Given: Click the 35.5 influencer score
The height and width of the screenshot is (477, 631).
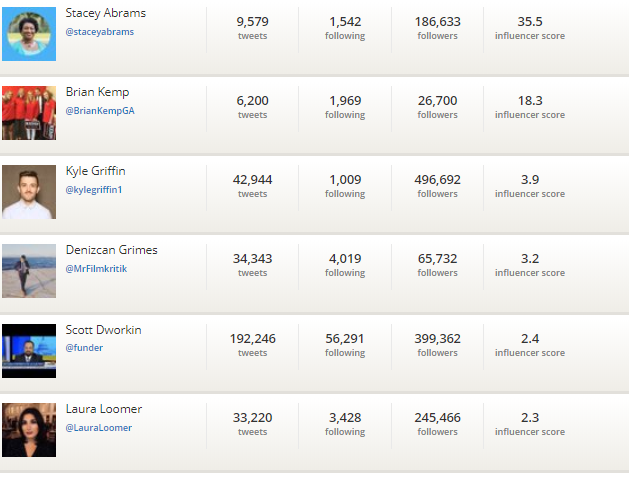Looking at the screenshot, I should [530, 22].
